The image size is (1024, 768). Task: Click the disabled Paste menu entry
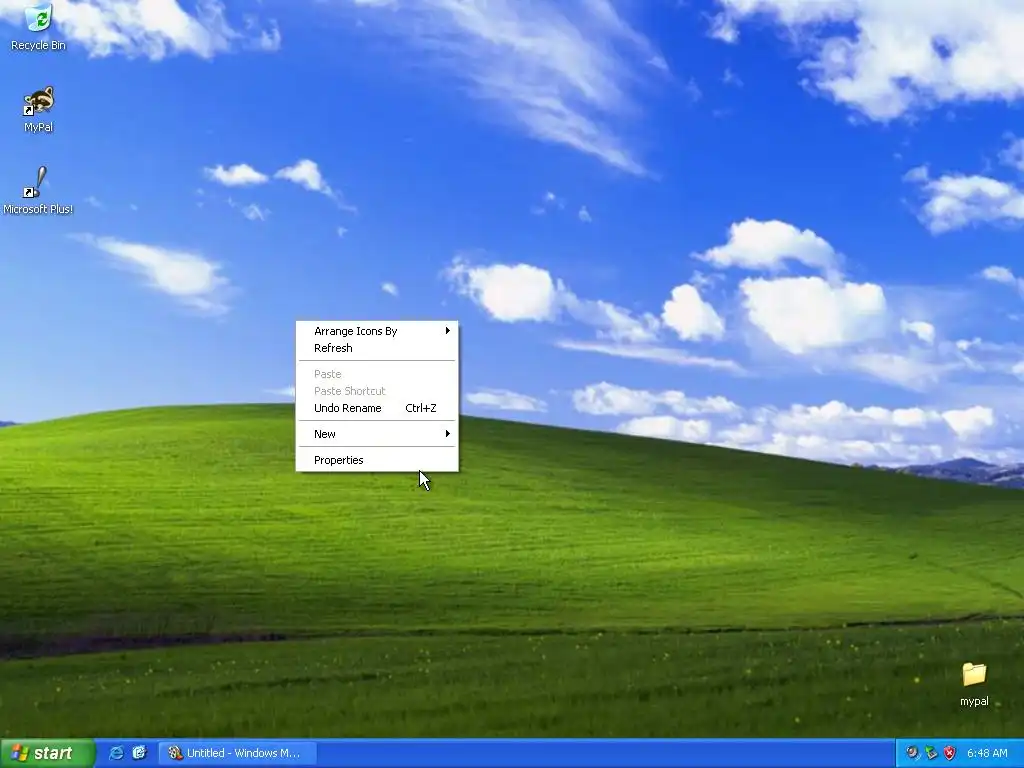tap(377, 374)
